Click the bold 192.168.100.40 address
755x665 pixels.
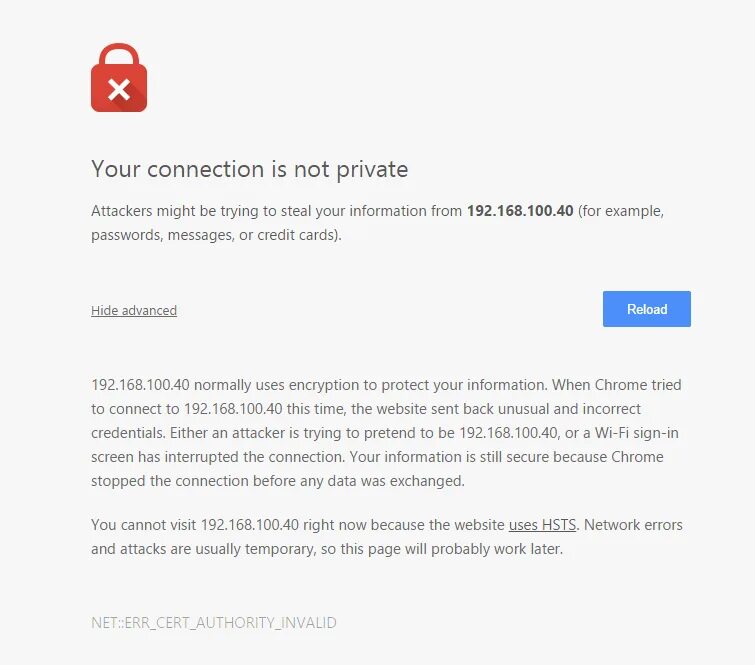520,212
